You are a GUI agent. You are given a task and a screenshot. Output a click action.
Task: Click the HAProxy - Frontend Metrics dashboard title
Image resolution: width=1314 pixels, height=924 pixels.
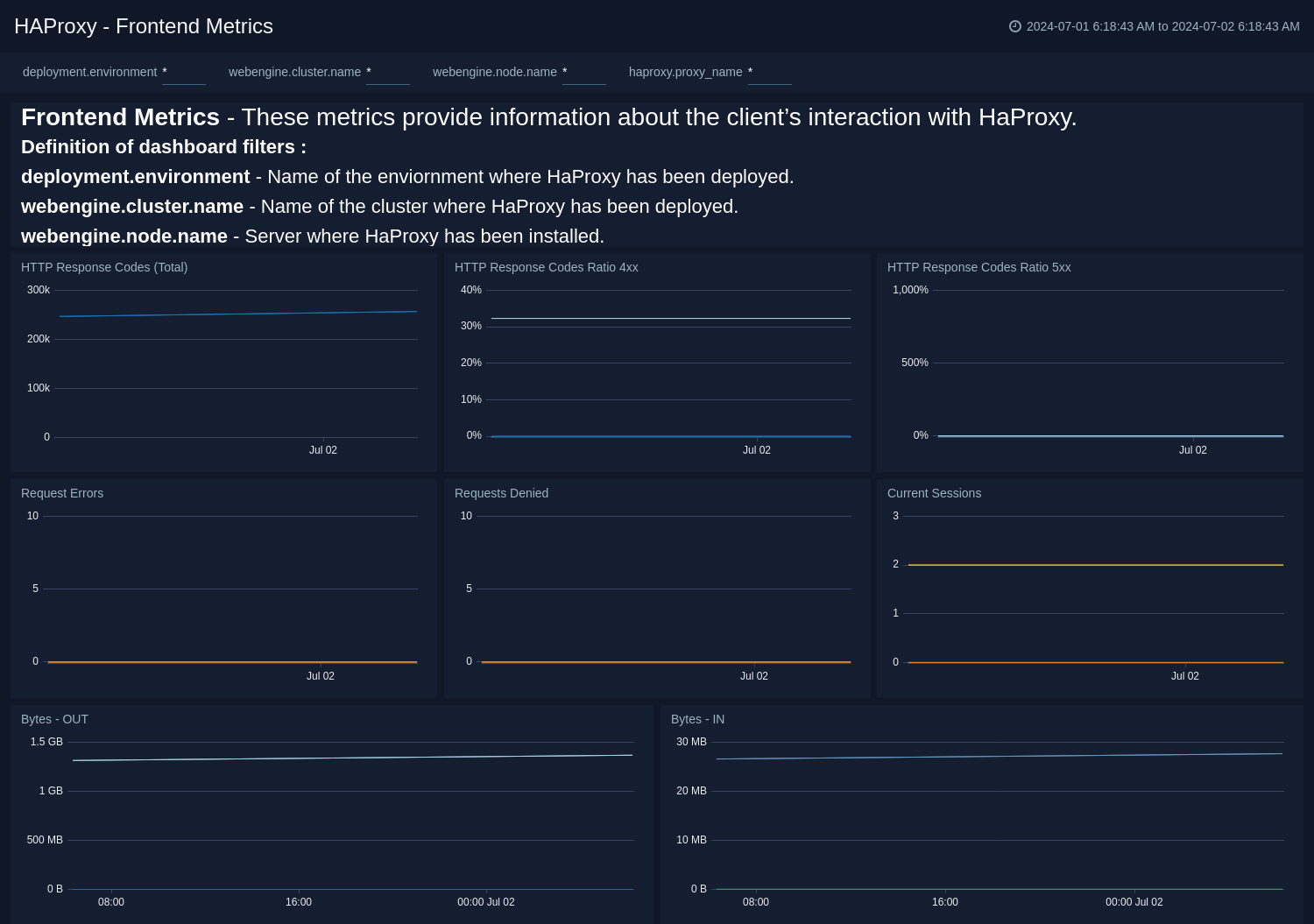144,26
